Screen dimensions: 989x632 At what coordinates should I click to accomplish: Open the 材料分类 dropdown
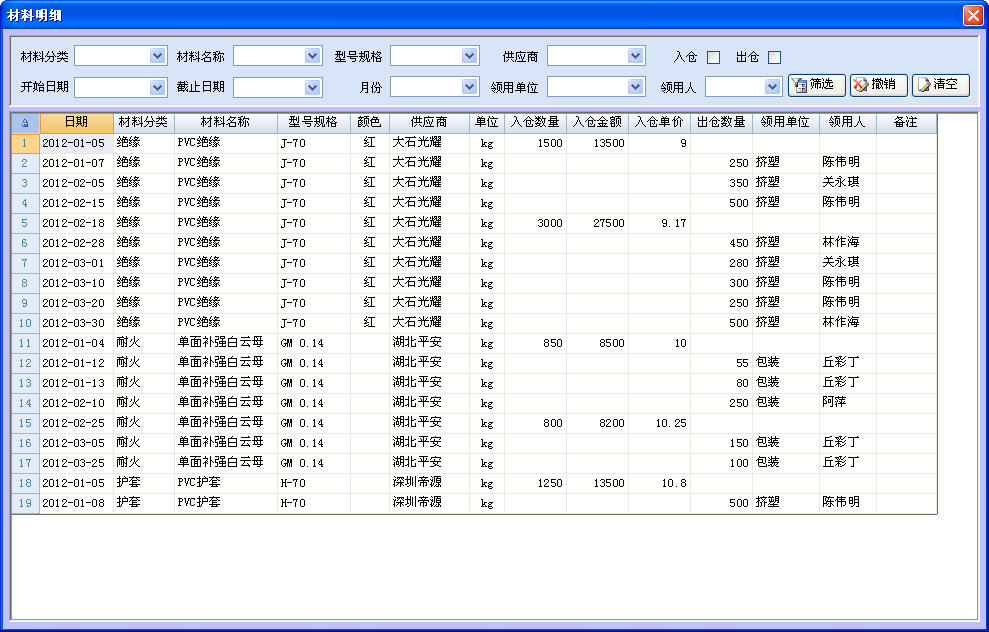pos(157,56)
